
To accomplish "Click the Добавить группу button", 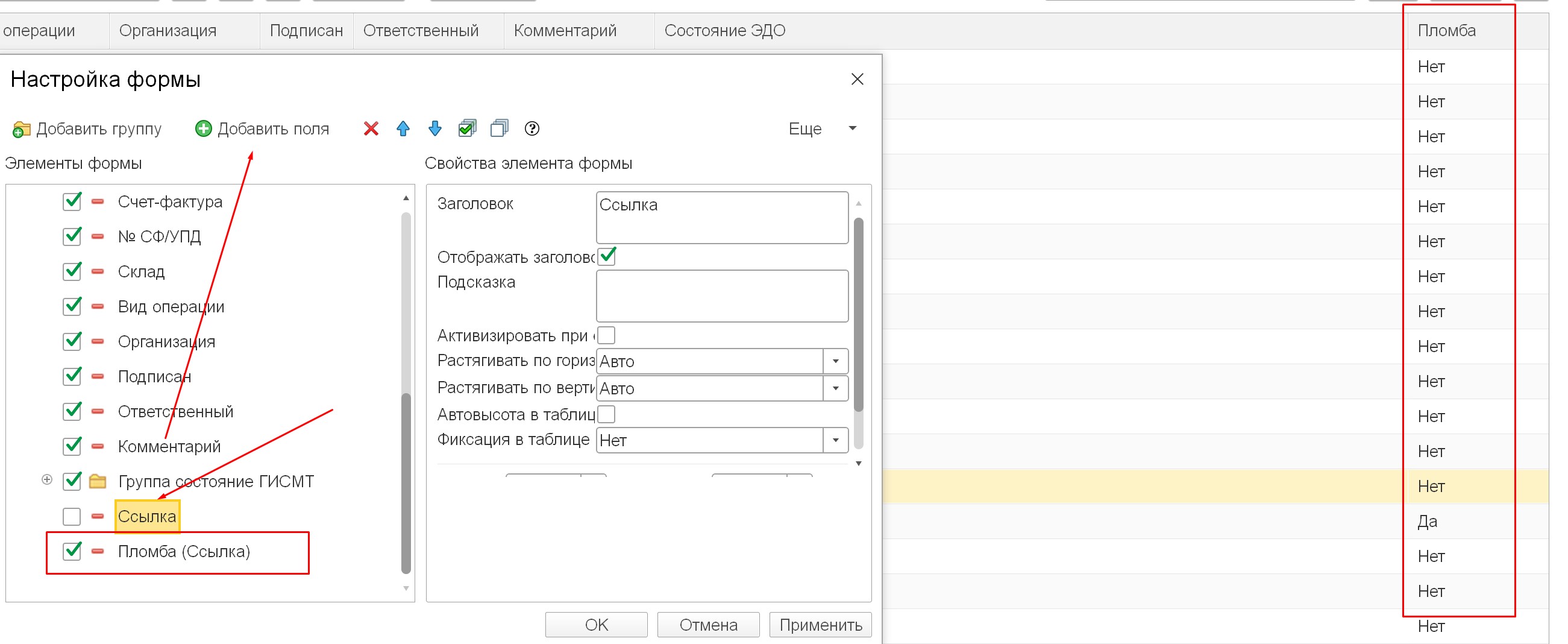I will click(87, 129).
